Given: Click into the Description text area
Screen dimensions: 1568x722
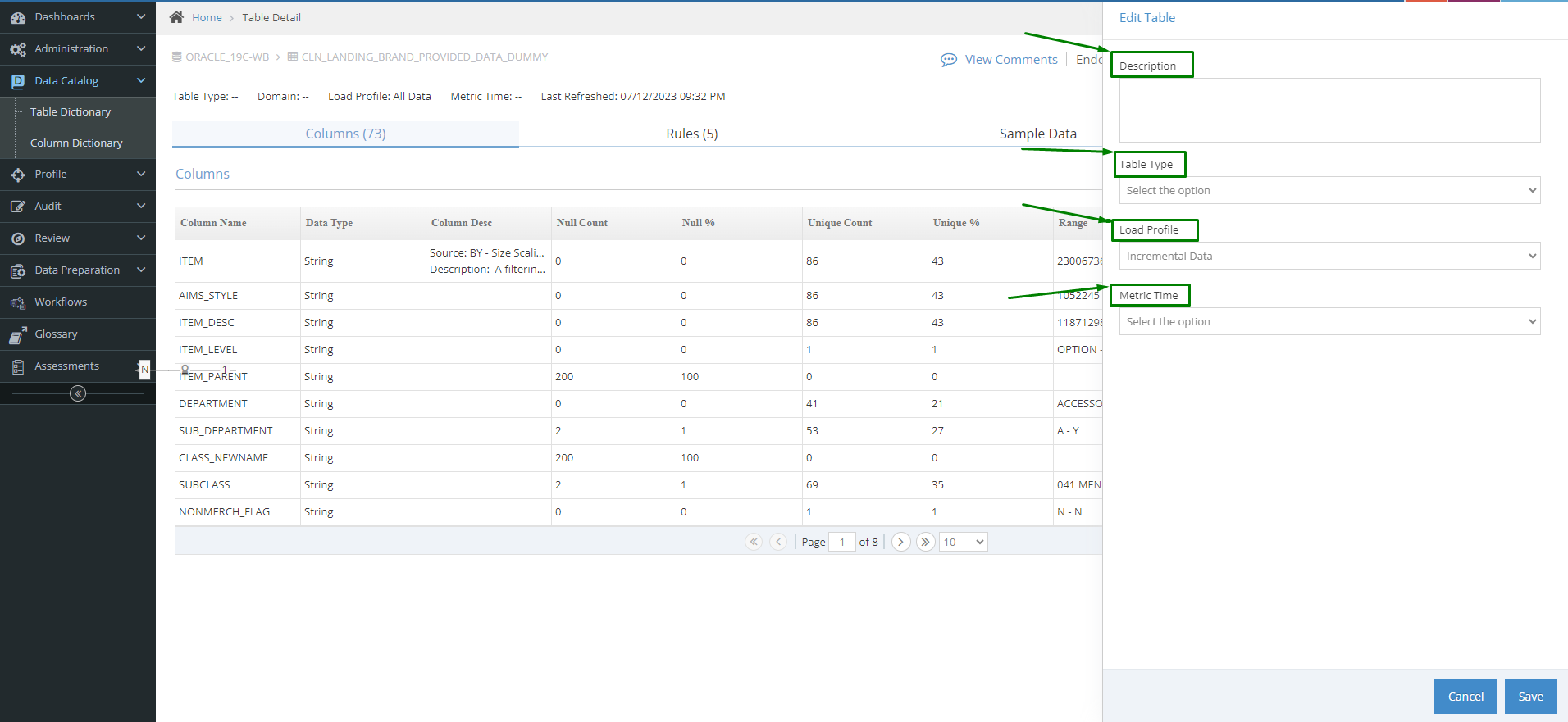Looking at the screenshot, I should tap(1329, 110).
